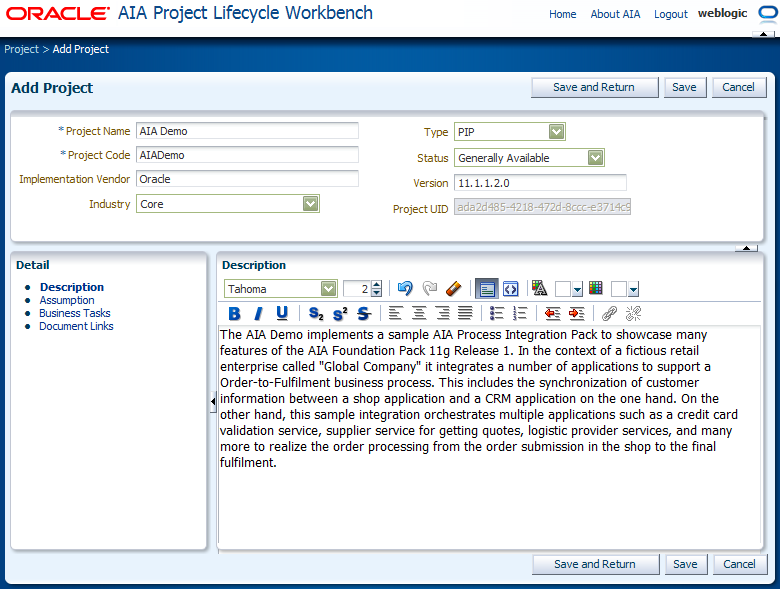Image resolution: width=780 pixels, height=589 pixels.
Task: Apply italic formatting
Action: (258, 313)
